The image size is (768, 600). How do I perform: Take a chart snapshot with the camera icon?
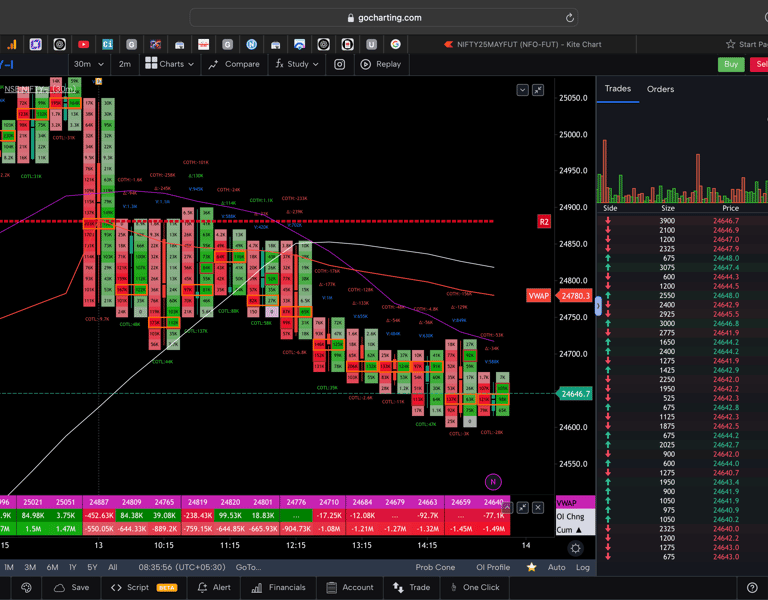click(339, 64)
